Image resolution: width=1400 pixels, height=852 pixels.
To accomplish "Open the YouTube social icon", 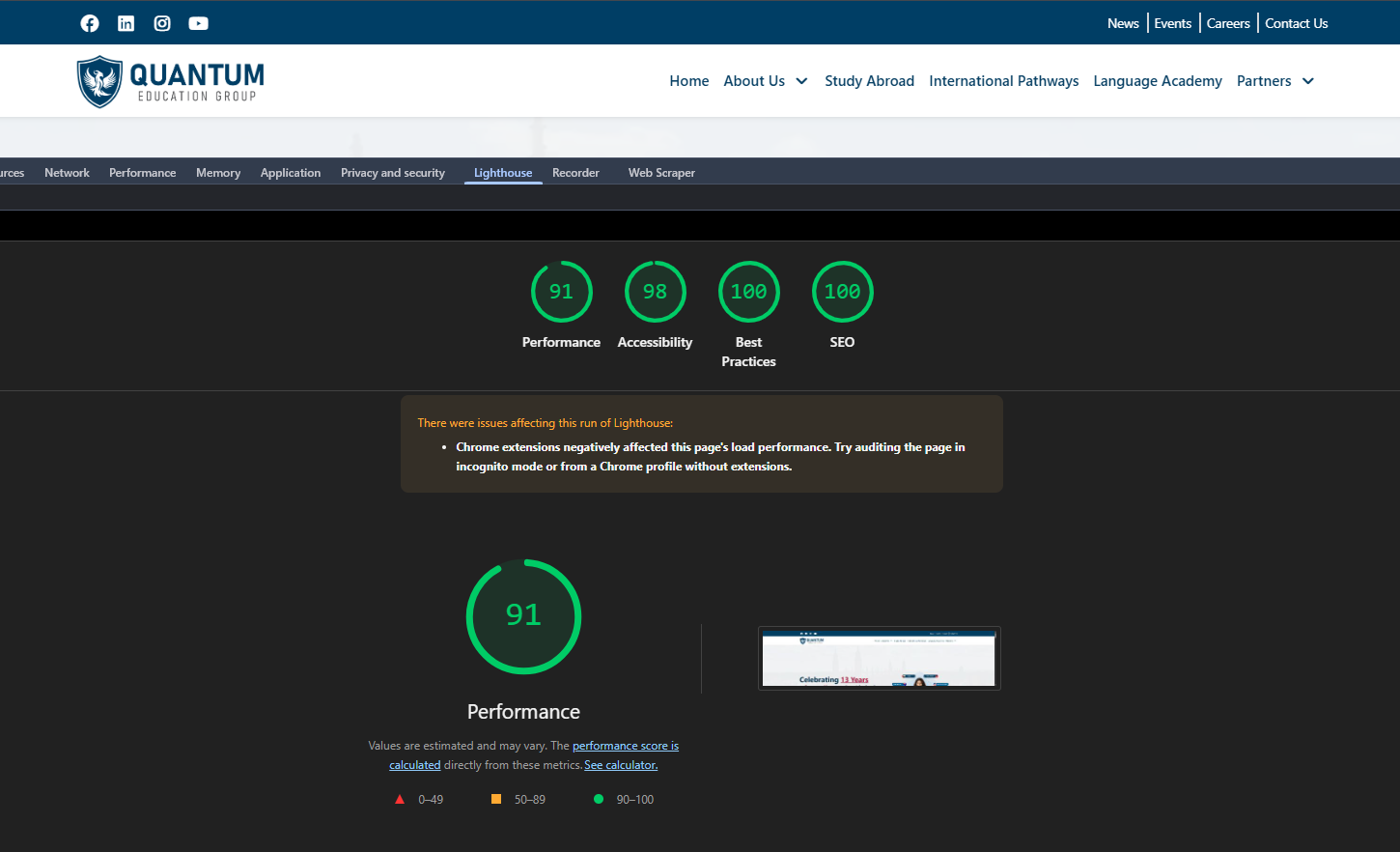I will point(198,23).
